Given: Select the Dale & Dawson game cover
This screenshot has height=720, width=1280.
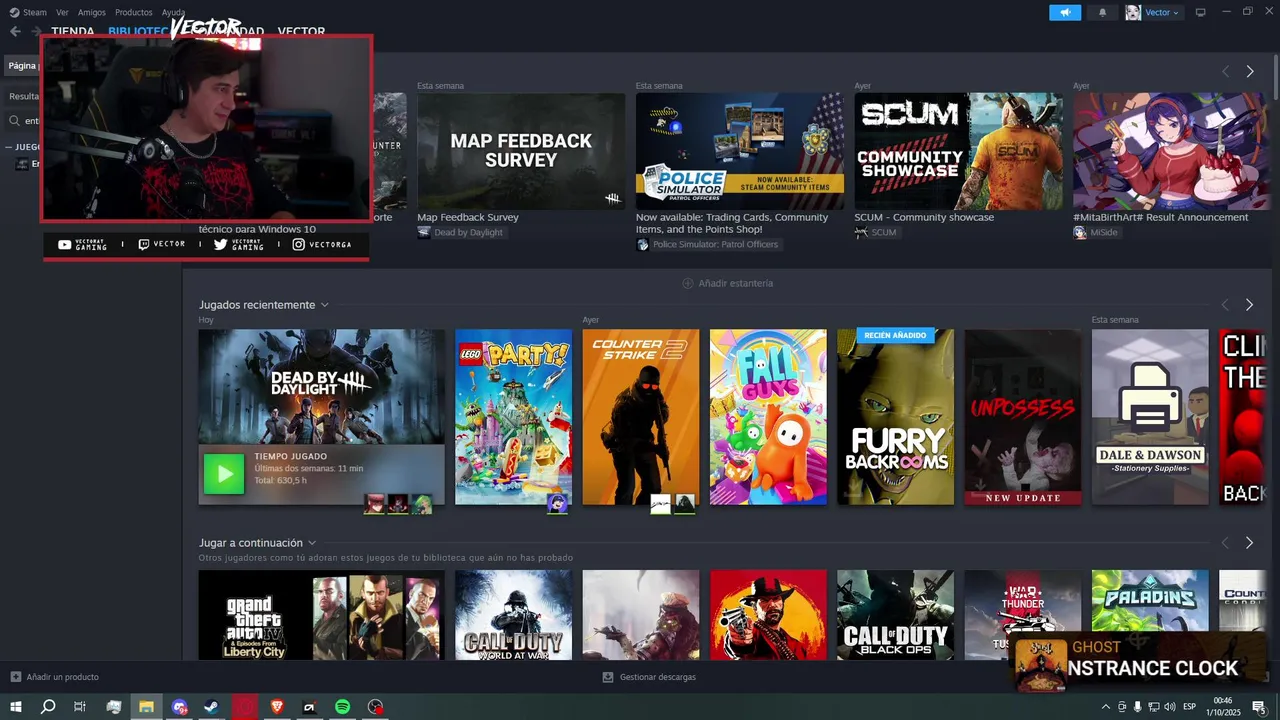Looking at the screenshot, I should point(1150,417).
